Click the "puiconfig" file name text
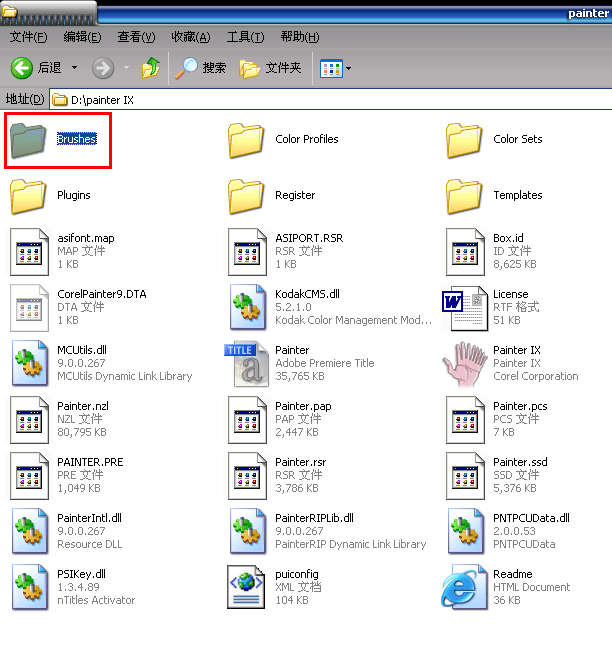This screenshot has height=651, width=612. coord(297,574)
